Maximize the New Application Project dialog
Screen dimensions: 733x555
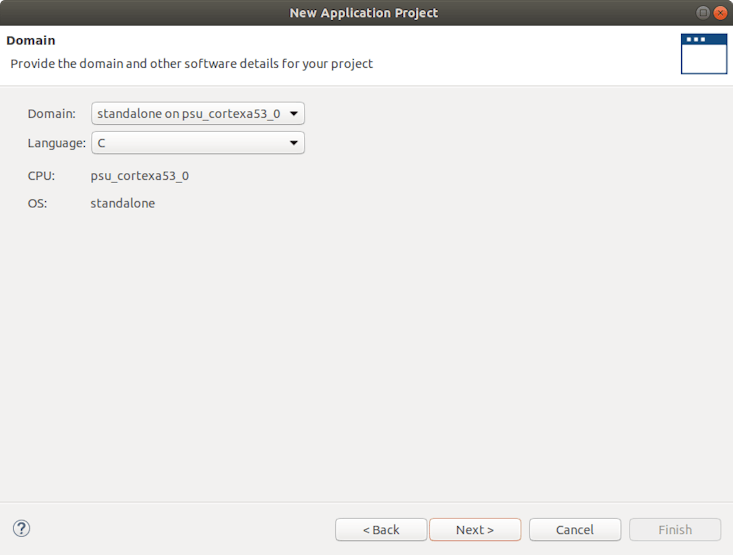[703, 12]
